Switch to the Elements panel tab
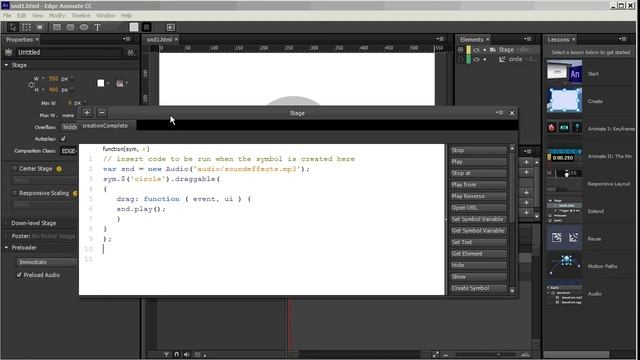Viewport: 640px width, 360px height. point(471,40)
